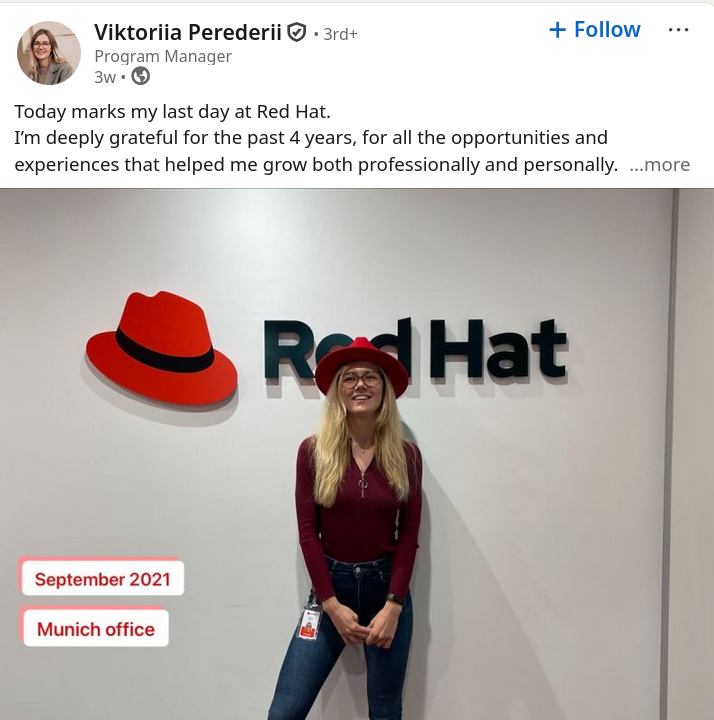This screenshot has width=714, height=720.
Task: Click the "Munich office" label on photo
Action: click(x=96, y=629)
